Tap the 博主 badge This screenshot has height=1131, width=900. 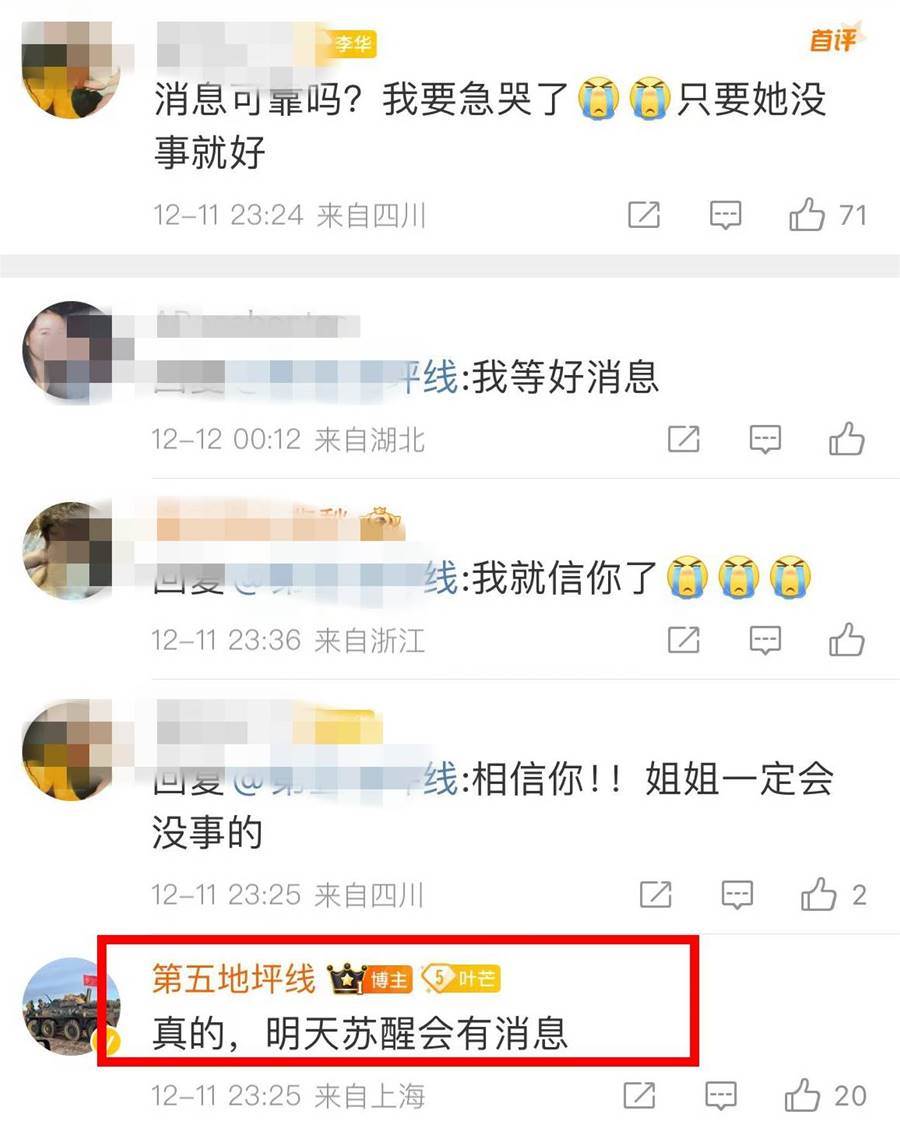389,980
